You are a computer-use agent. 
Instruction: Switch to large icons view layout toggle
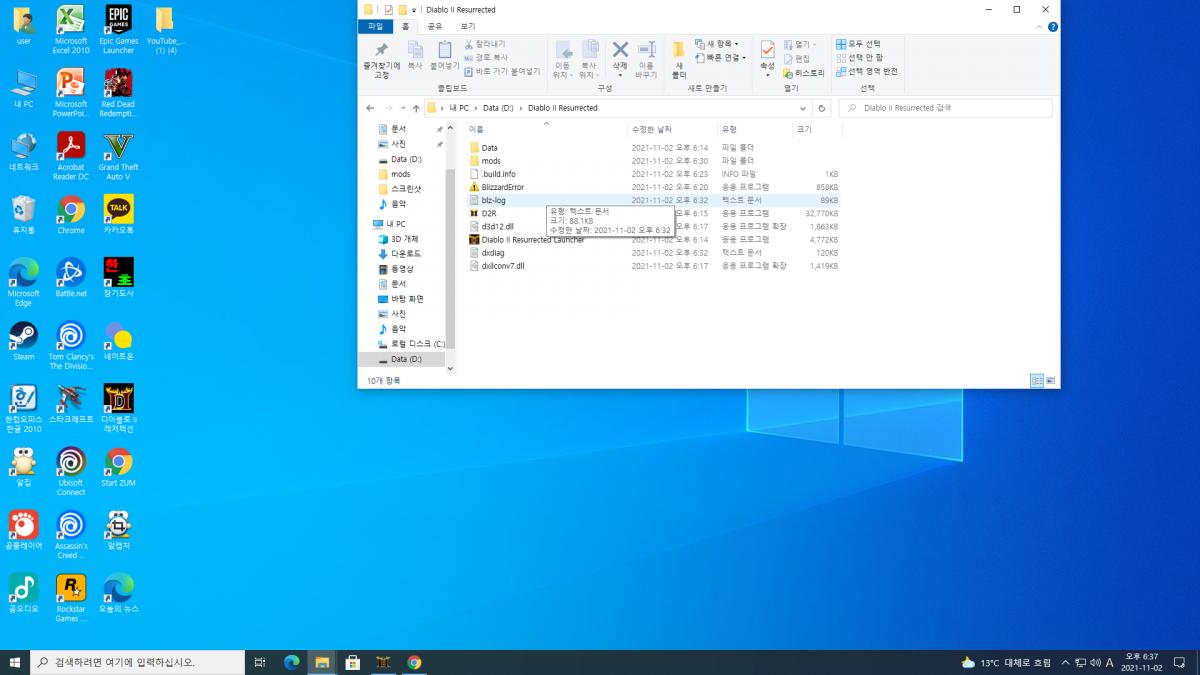(1051, 381)
